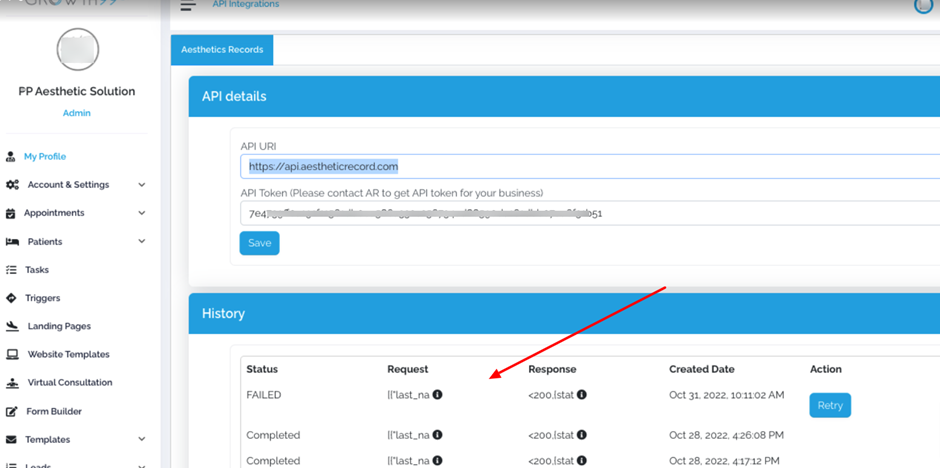The width and height of the screenshot is (940, 468).
Task: Expand the Patients submenu
Action: tap(141, 241)
